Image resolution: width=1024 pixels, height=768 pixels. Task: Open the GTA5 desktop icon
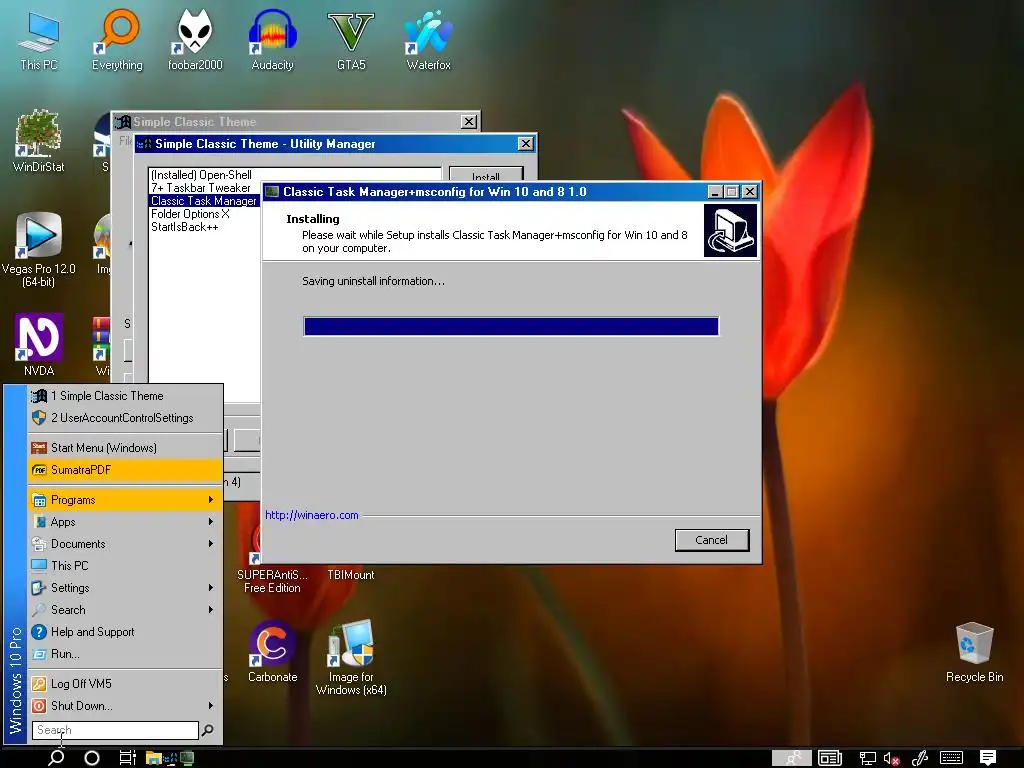tap(351, 39)
